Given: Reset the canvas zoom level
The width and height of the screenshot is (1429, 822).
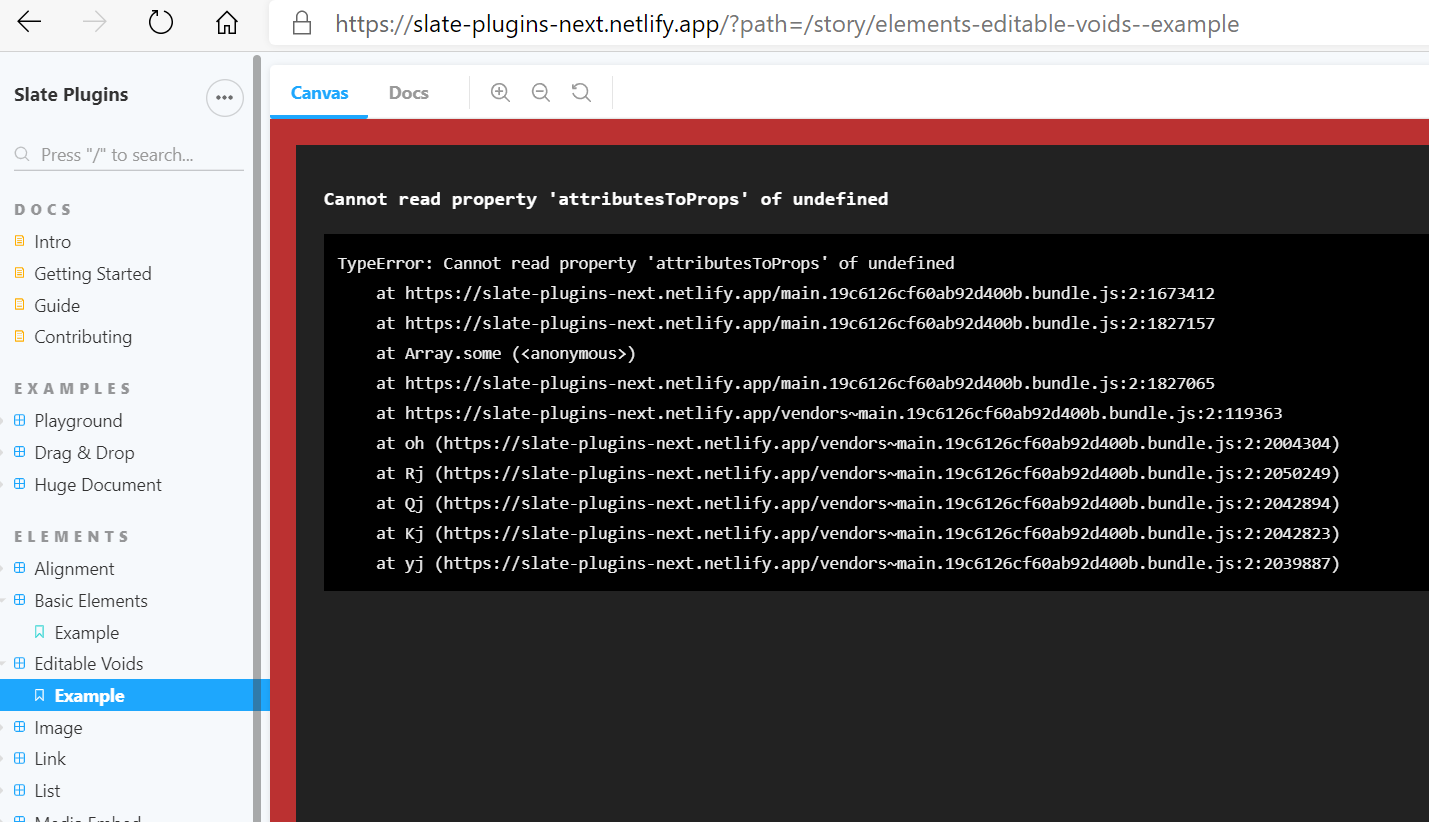Looking at the screenshot, I should [581, 91].
